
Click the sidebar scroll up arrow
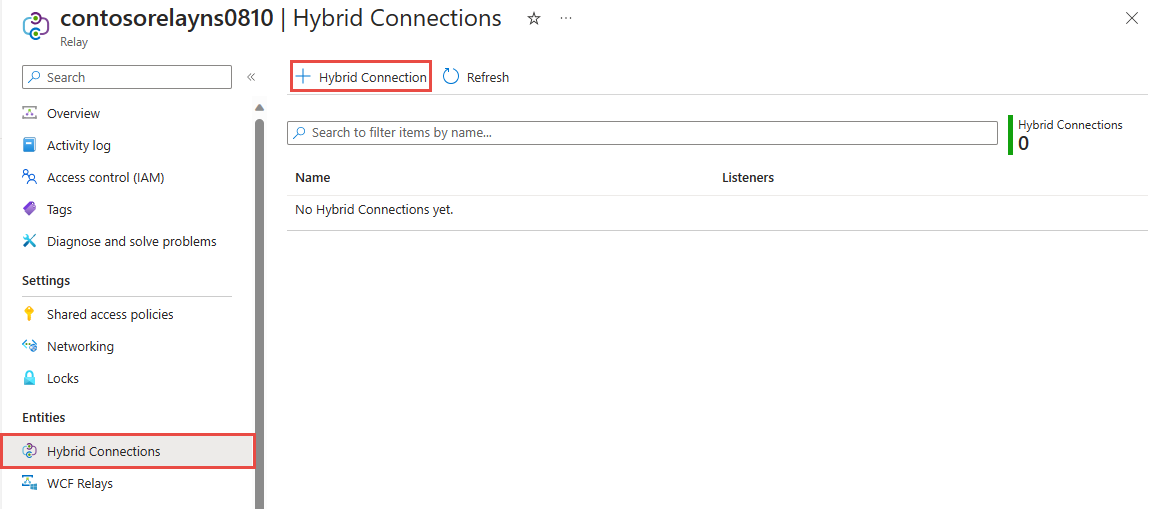pyautogui.click(x=259, y=106)
